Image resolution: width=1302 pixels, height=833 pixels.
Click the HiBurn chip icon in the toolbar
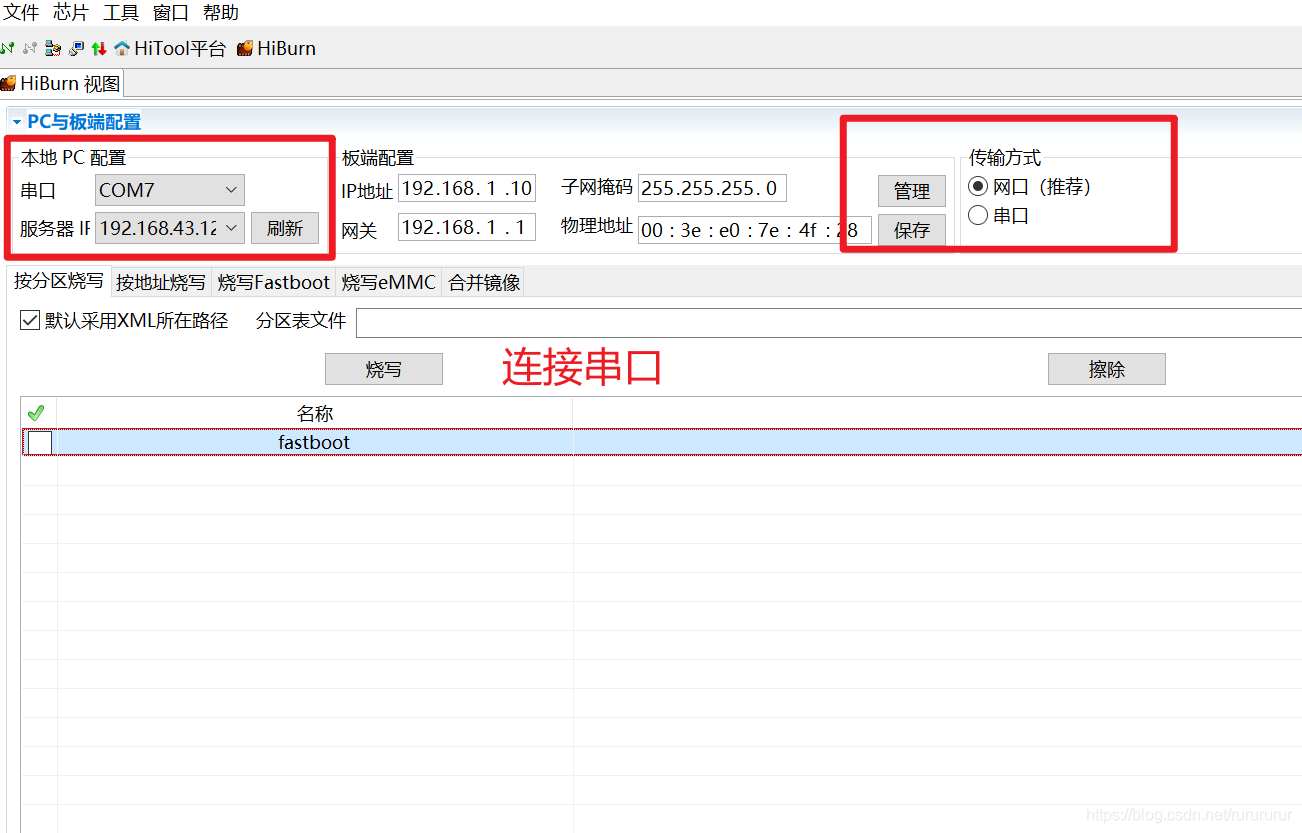click(x=243, y=48)
